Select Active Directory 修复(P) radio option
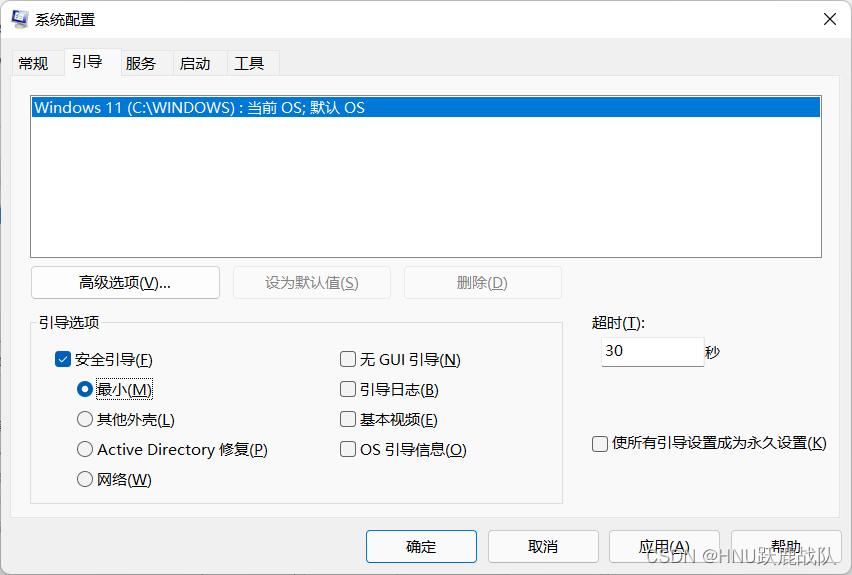Image resolution: width=852 pixels, height=575 pixels. (85, 449)
